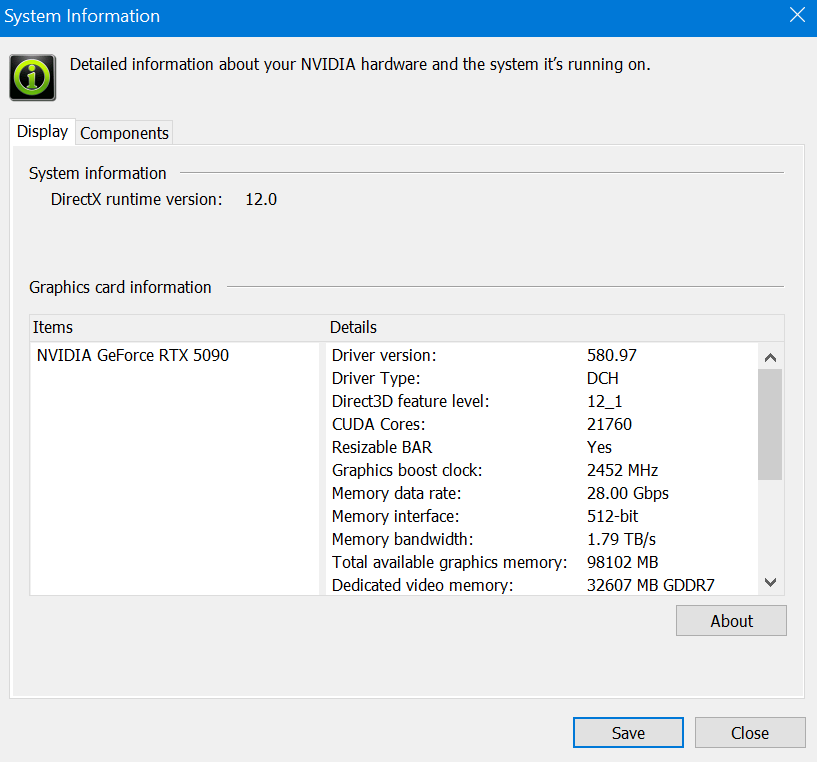
Task: Click the green NVIDIA info icon
Action: click(32, 77)
